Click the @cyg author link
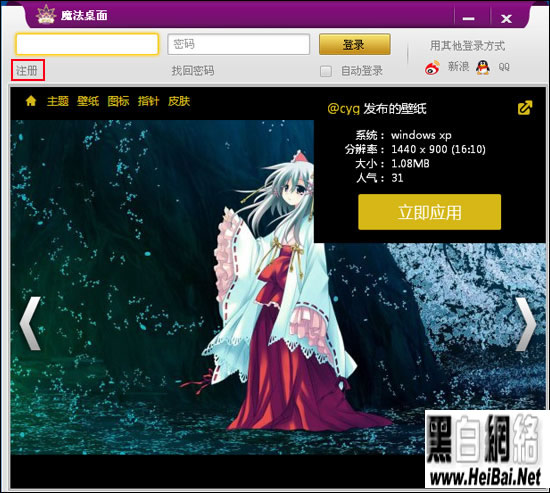Screen dimensions: 550x493 tap(343, 109)
